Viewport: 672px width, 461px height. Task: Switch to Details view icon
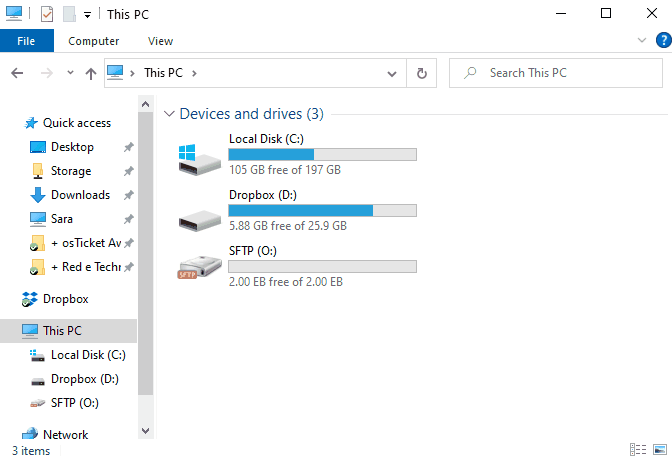[638, 449]
